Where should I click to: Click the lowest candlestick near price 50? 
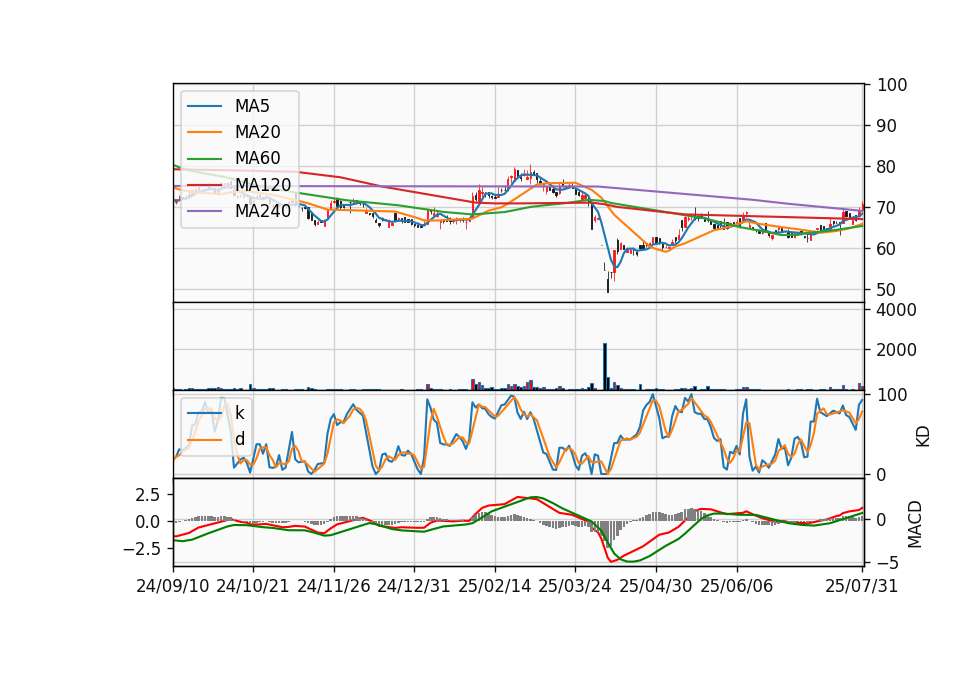click(x=608, y=283)
